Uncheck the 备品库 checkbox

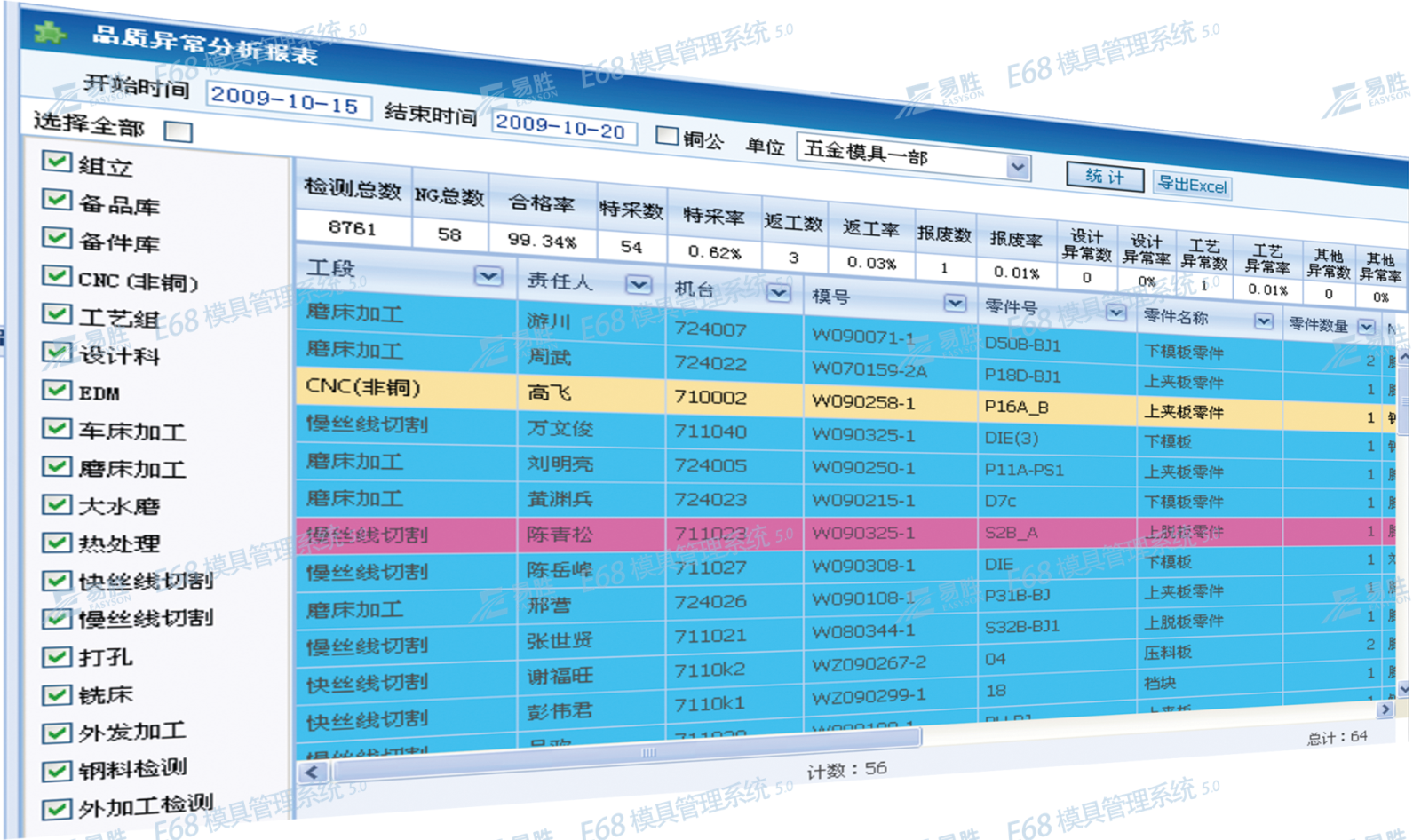(x=57, y=199)
